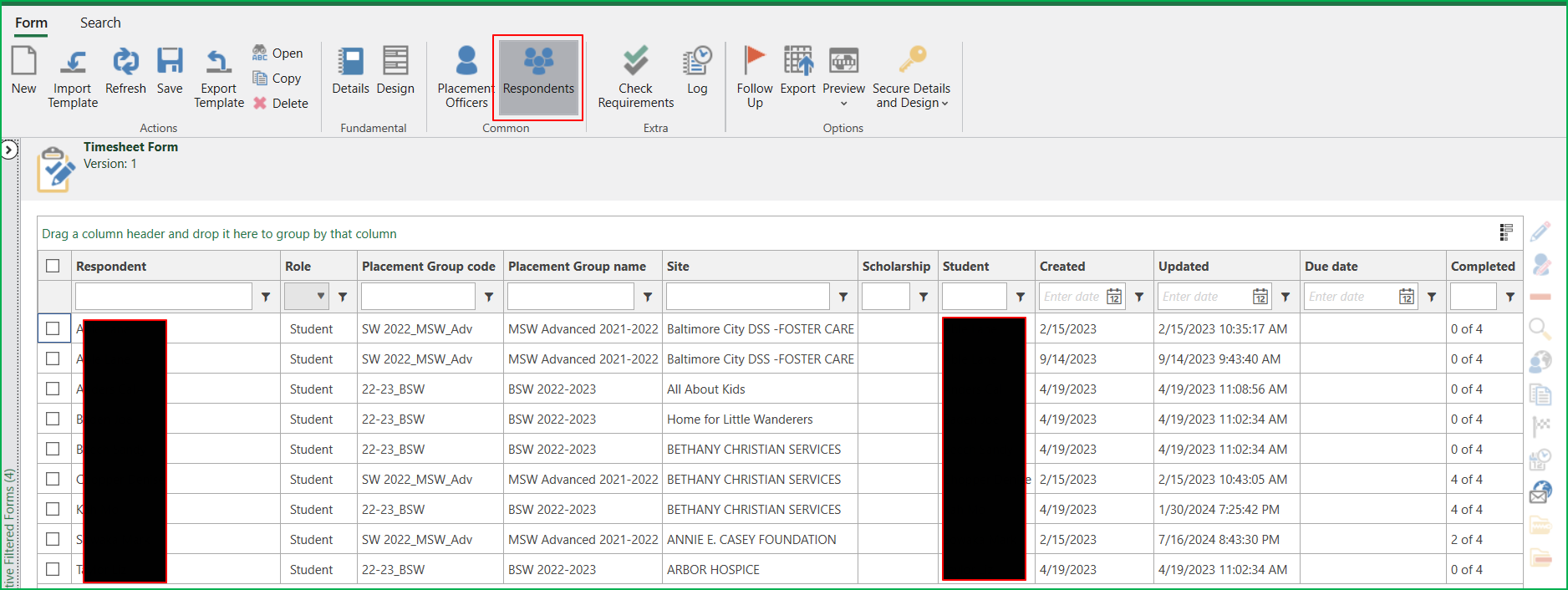Switch to the Form tab
Screen dimensions: 1568x590
(x=31, y=23)
